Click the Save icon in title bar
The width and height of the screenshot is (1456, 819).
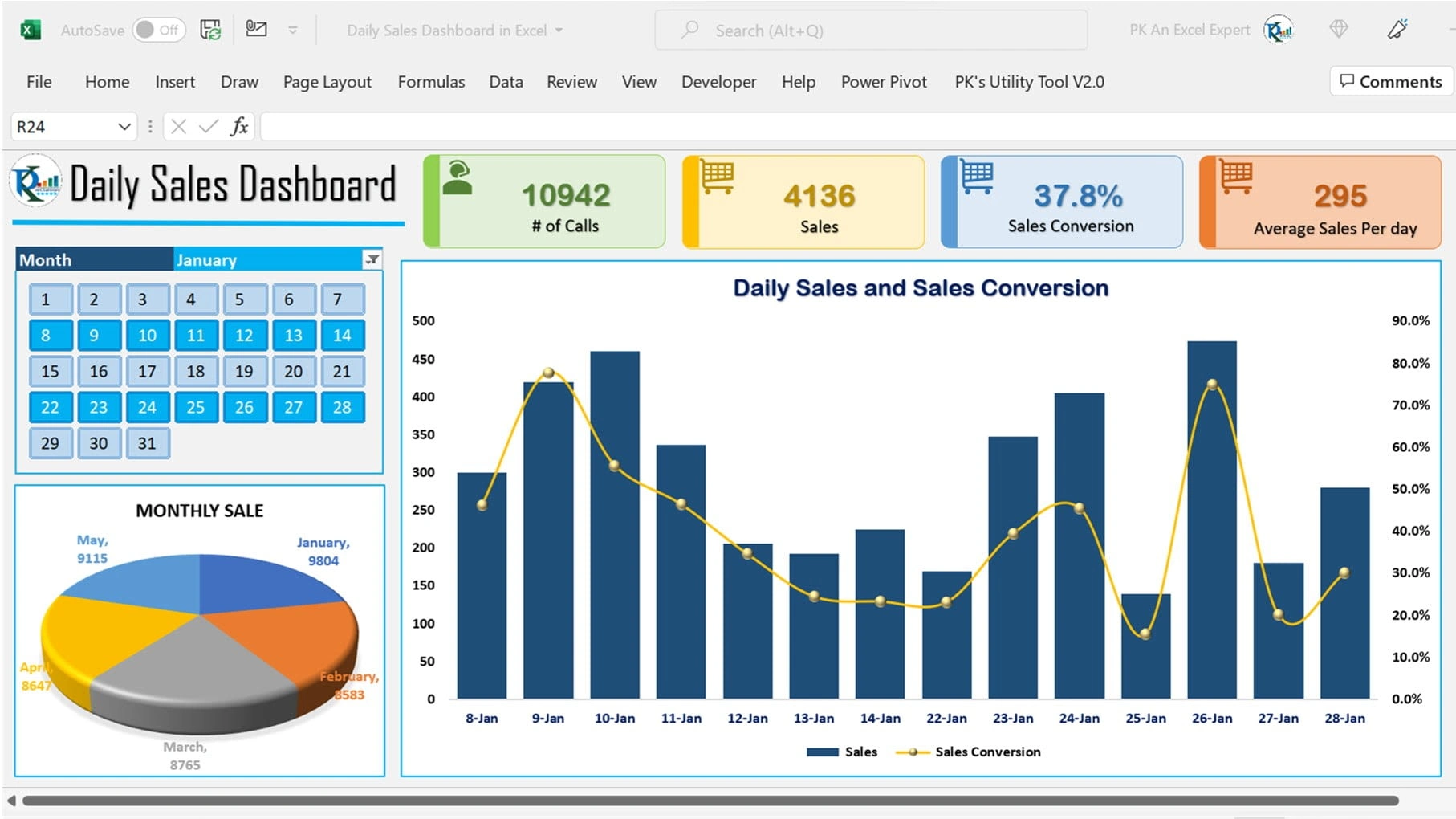(x=210, y=31)
